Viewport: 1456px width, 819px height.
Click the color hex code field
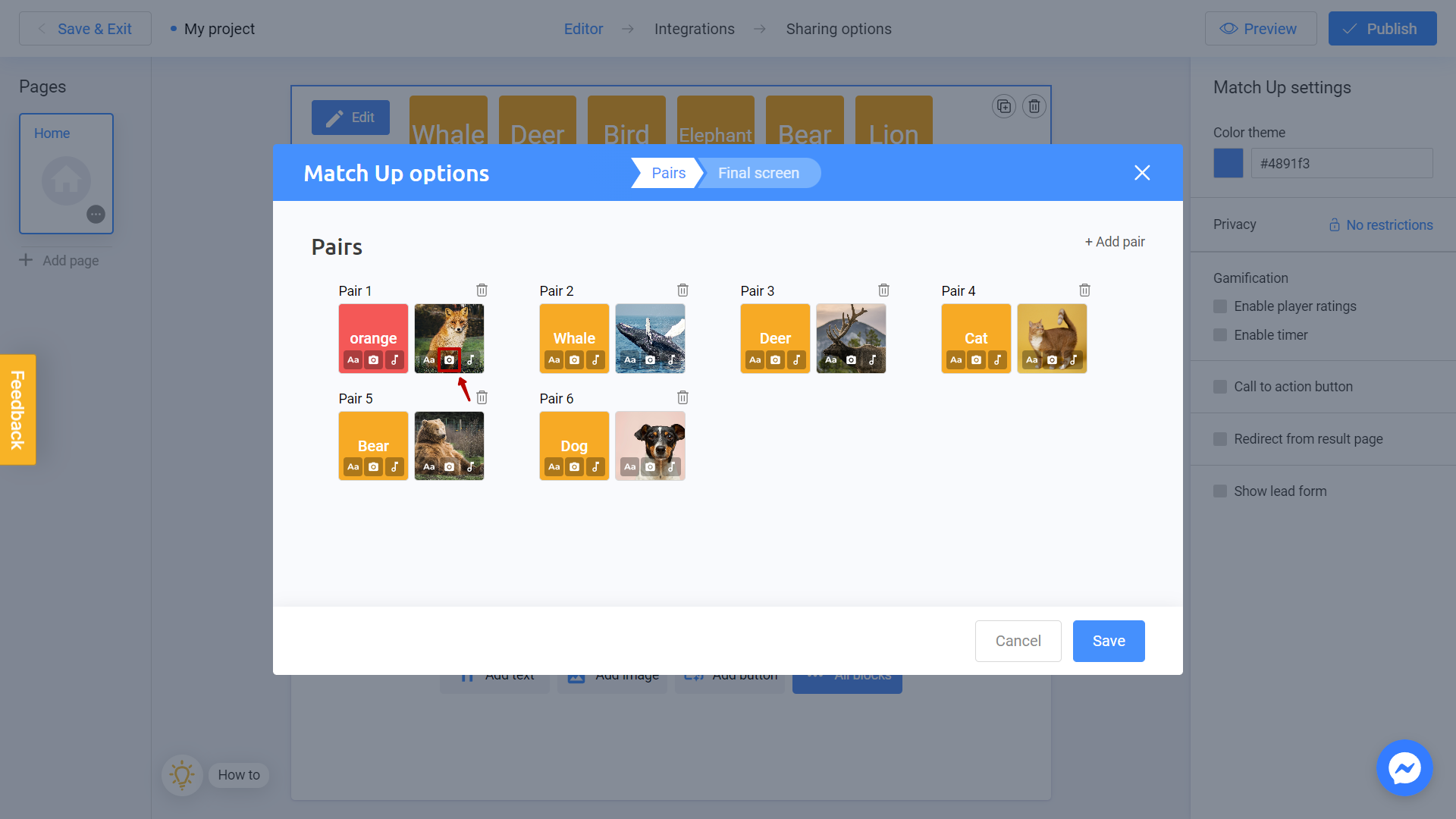pos(1341,163)
